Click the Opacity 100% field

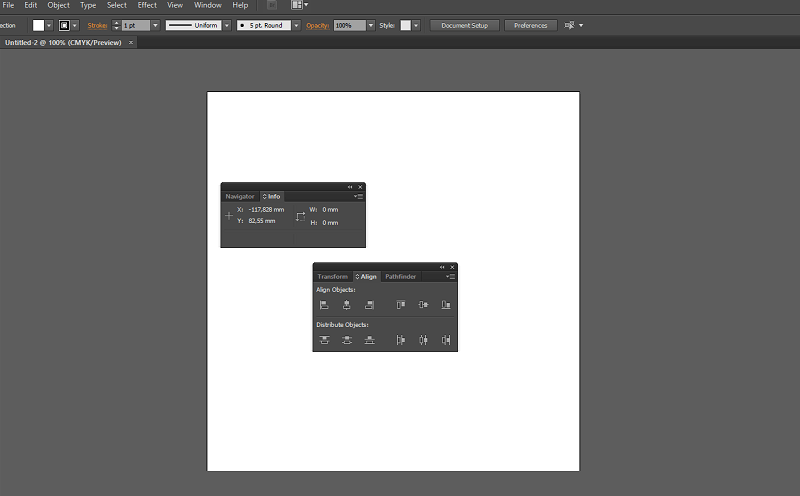pyautogui.click(x=349, y=26)
